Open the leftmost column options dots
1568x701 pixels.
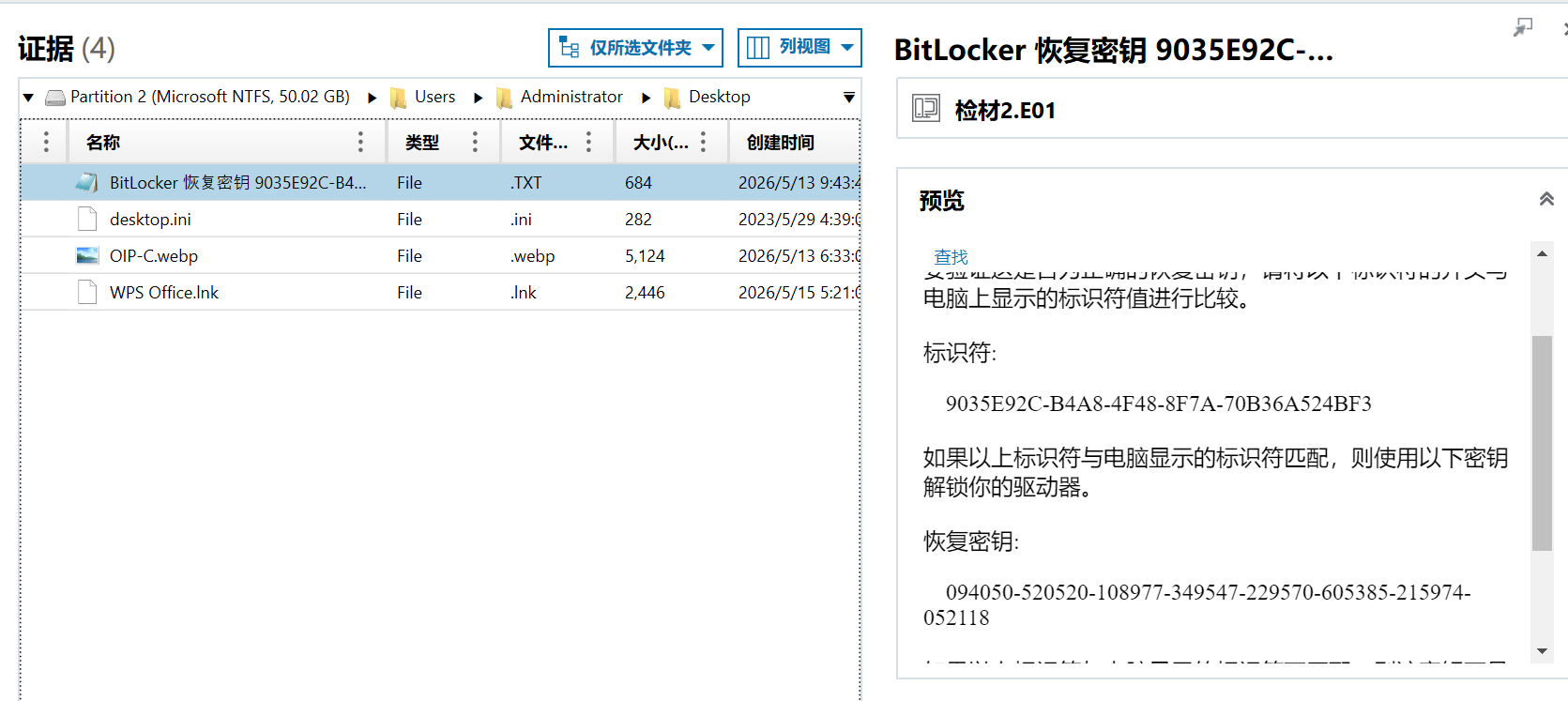[45, 142]
